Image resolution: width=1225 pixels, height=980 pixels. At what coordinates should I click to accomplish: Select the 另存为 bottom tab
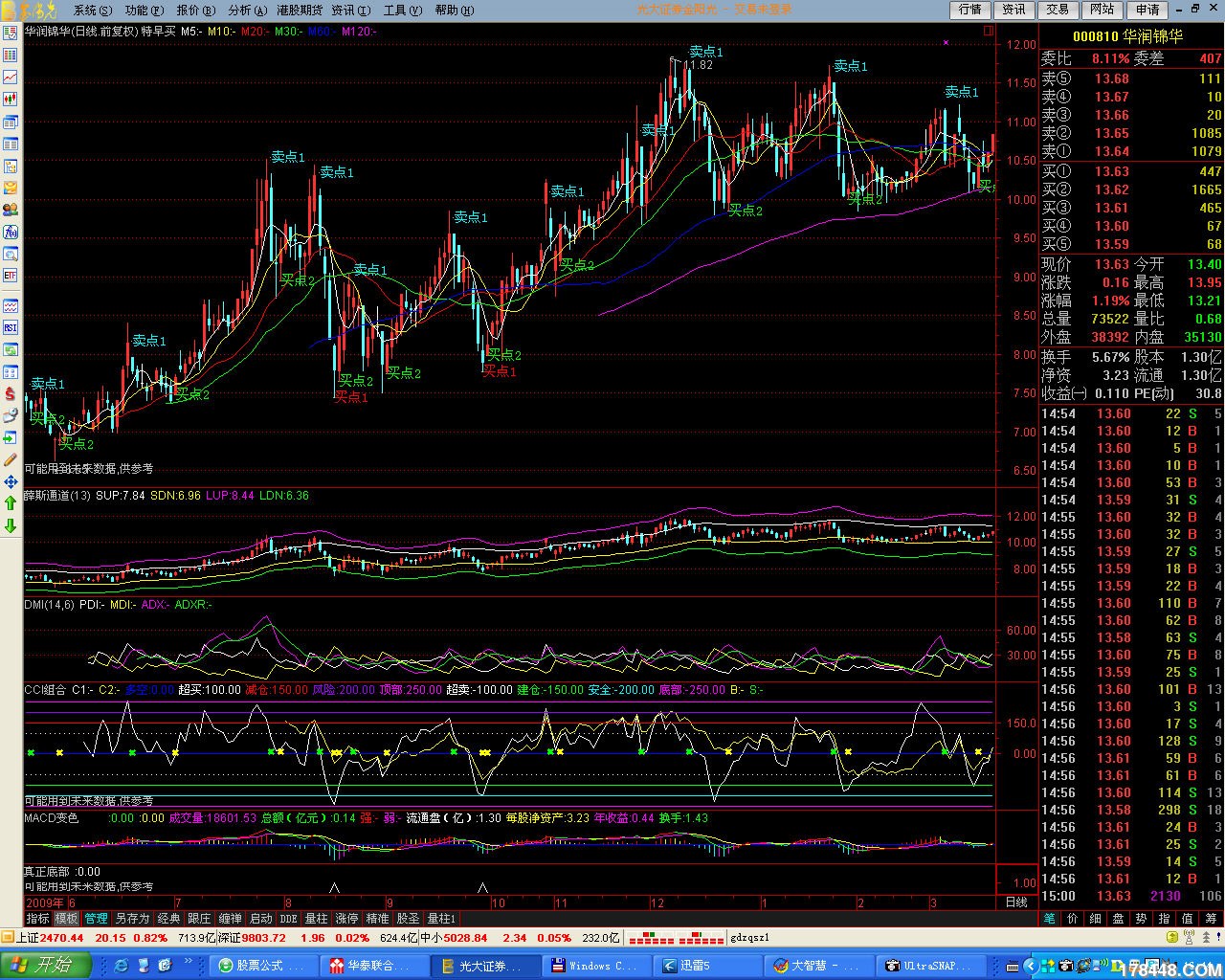tap(132, 918)
